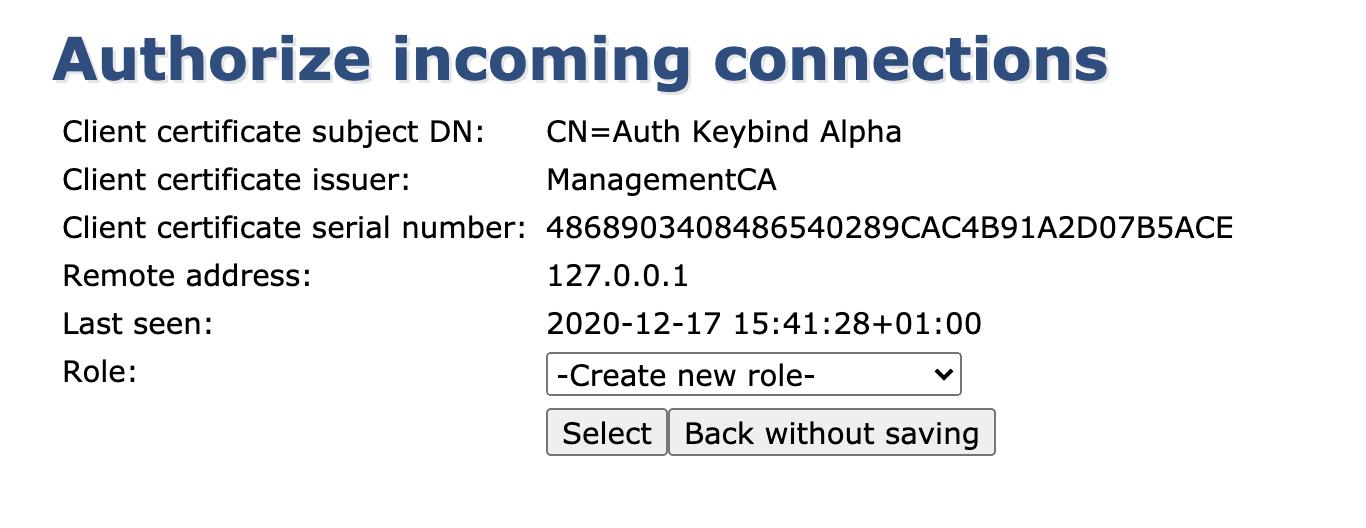This screenshot has height=528, width=1366.
Task: Click the 15:41:28+01:00 time value
Action: pyautogui.click(x=857, y=324)
